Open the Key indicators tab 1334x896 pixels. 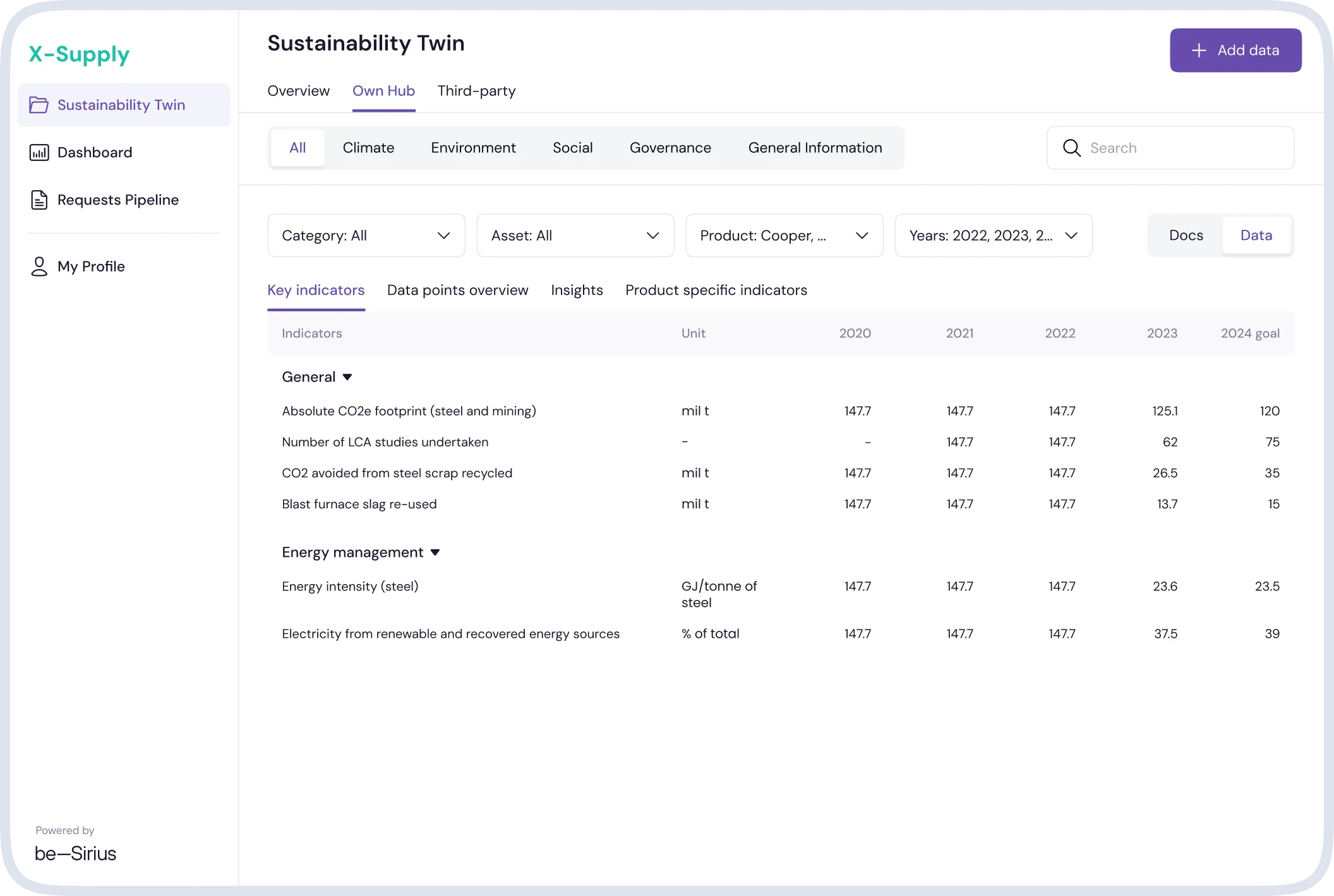click(316, 290)
